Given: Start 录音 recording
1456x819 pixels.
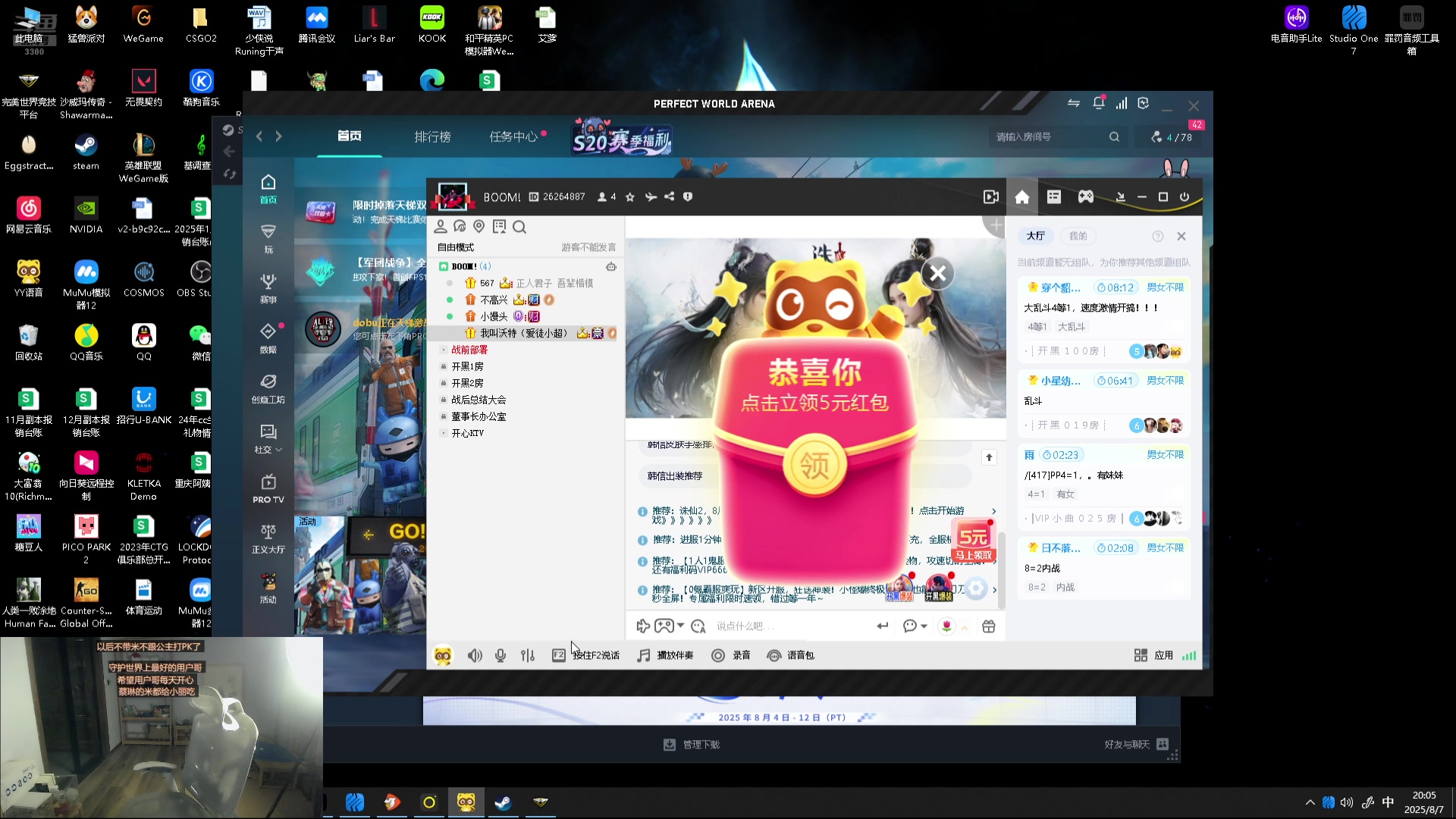Looking at the screenshot, I should pyautogui.click(x=731, y=656).
